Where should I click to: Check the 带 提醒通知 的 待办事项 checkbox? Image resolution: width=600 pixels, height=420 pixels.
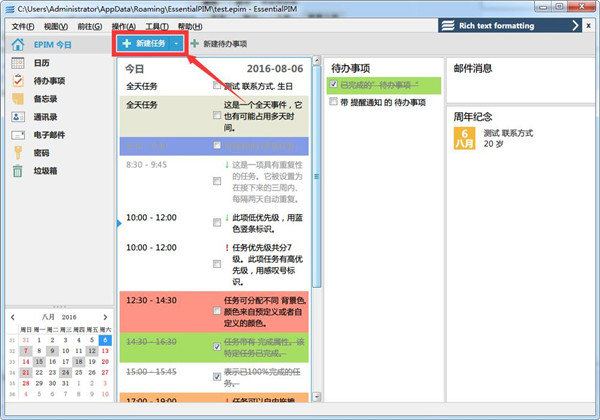(334, 103)
